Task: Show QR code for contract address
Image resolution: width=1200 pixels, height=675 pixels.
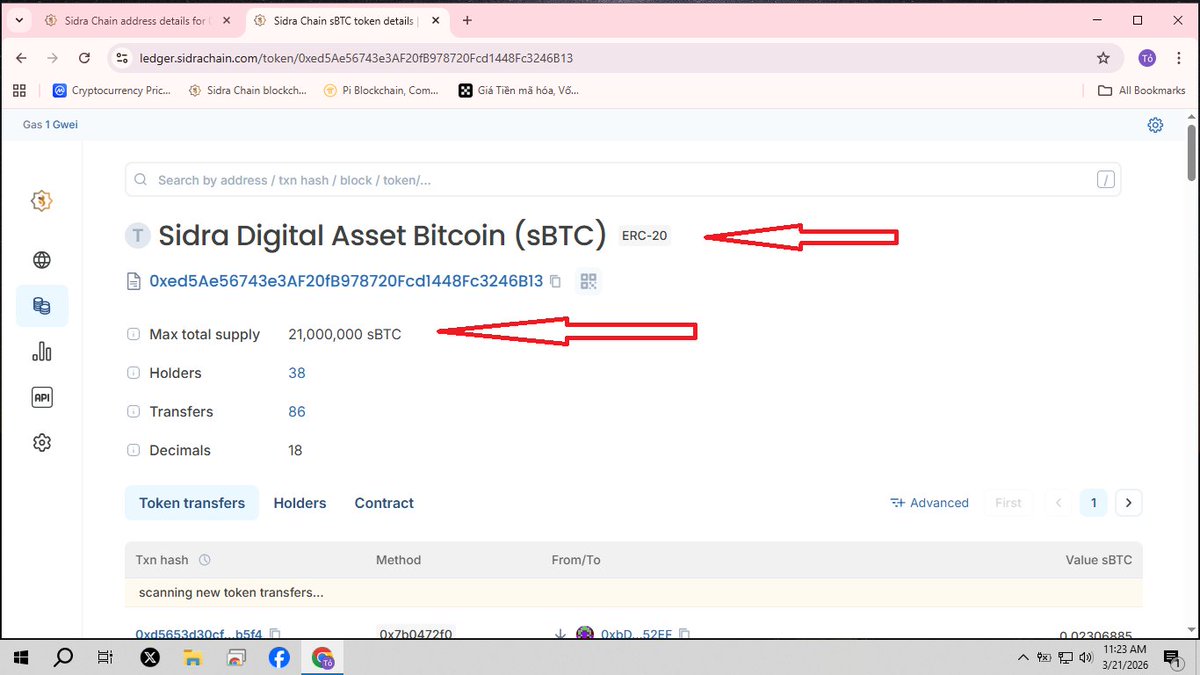Action: point(588,282)
